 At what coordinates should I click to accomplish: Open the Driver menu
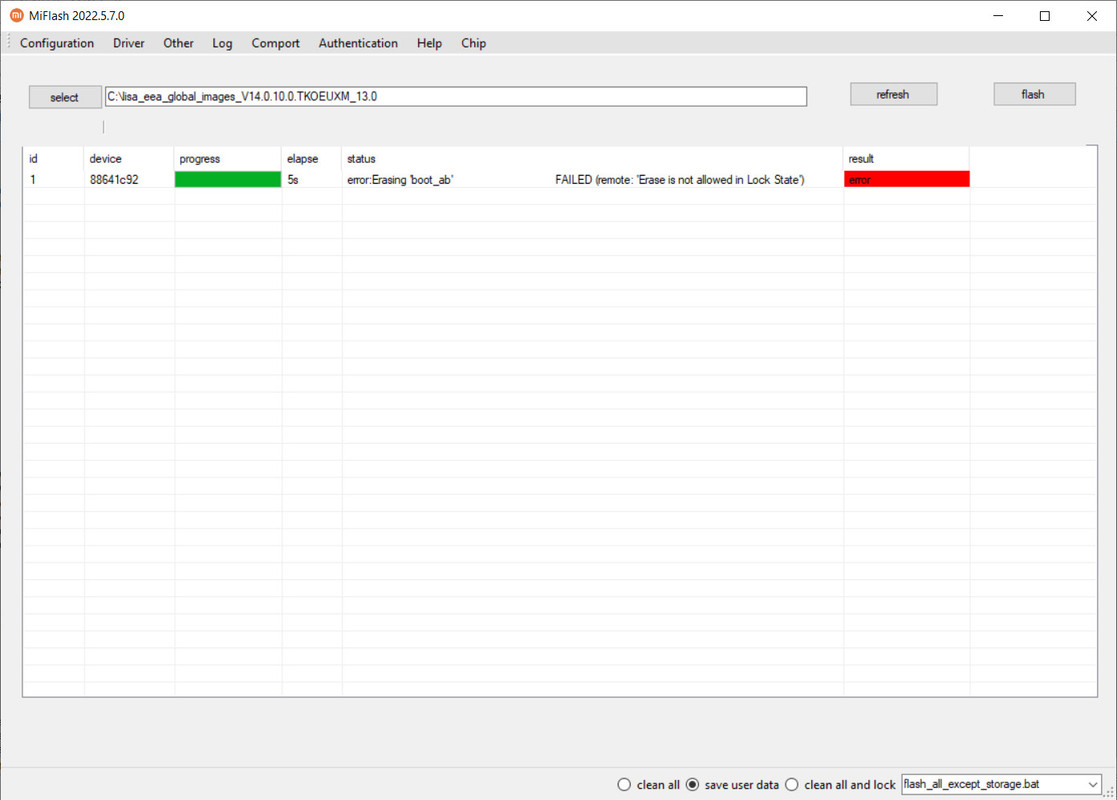[x=129, y=43]
